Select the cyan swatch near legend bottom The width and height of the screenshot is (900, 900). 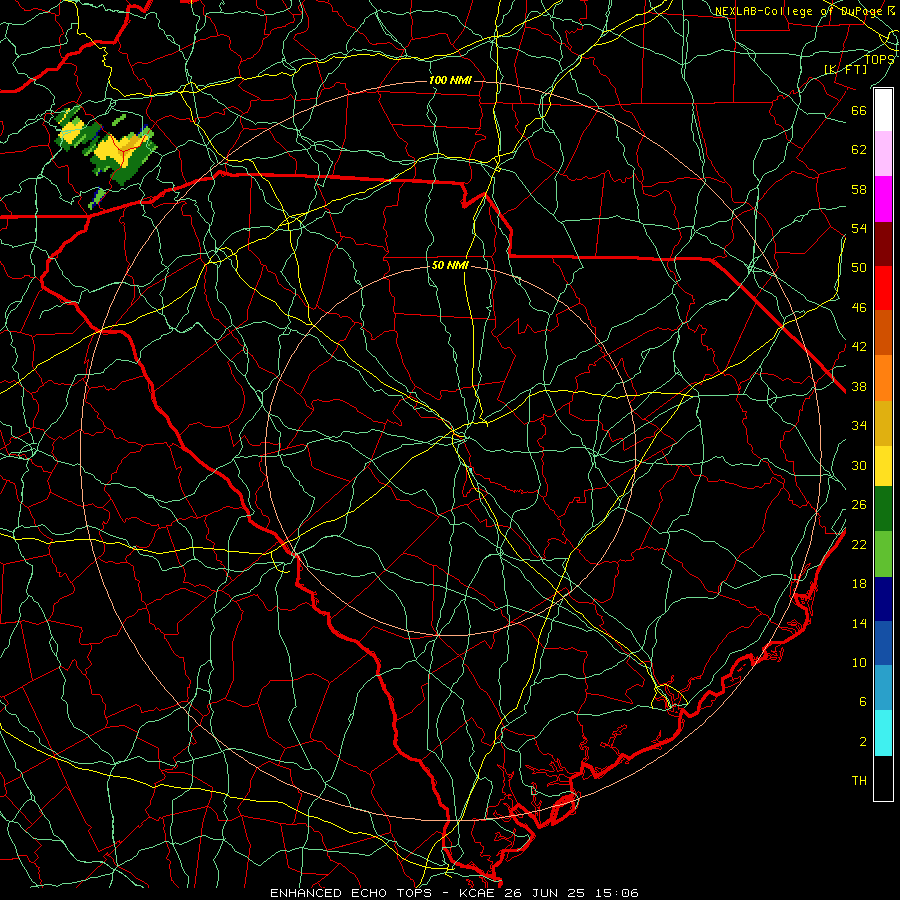[883, 733]
